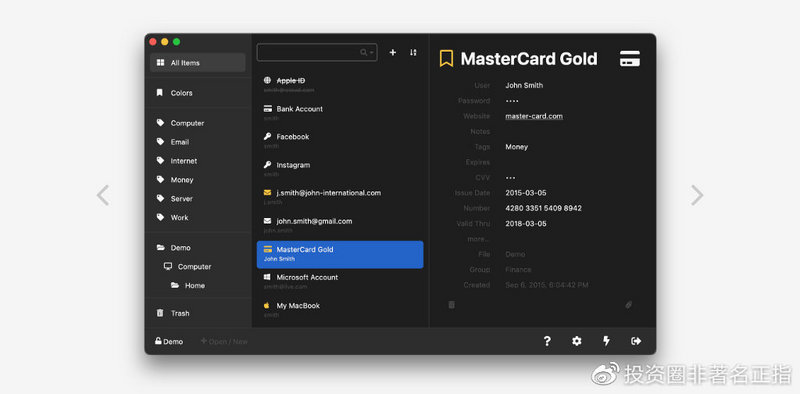Go to next image with right chevron

click(697, 195)
